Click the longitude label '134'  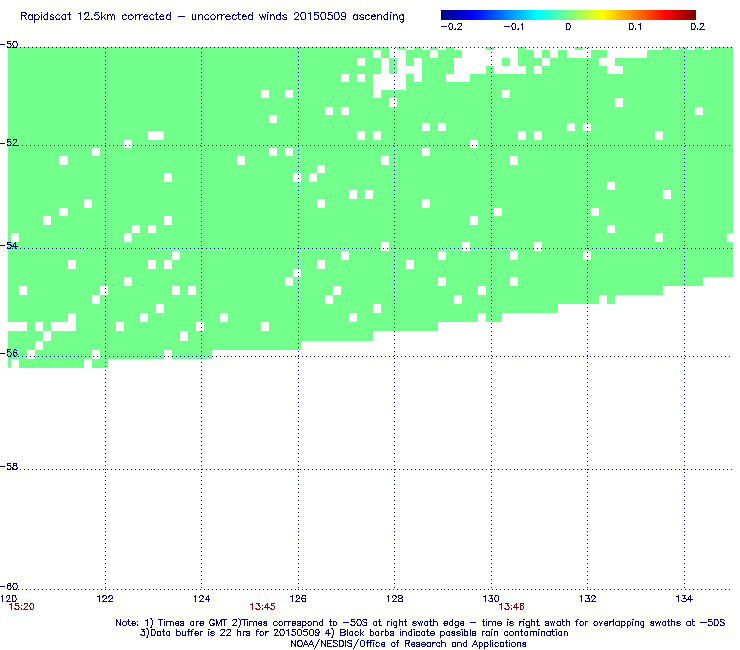pos(684,599)
